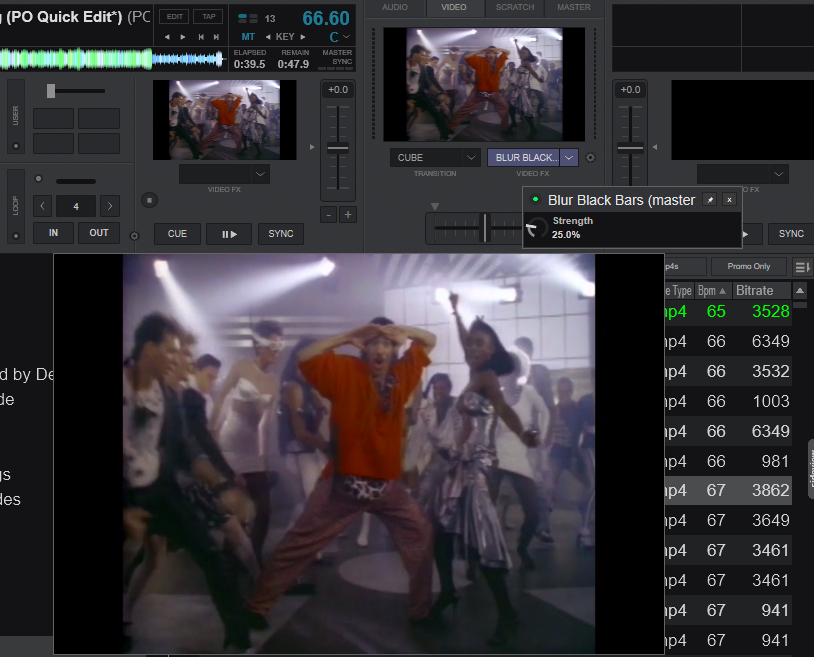Jump to next track marker icon
Image resolution: width=814 pixels, height=657 pixels.
(x=216, y=37)
